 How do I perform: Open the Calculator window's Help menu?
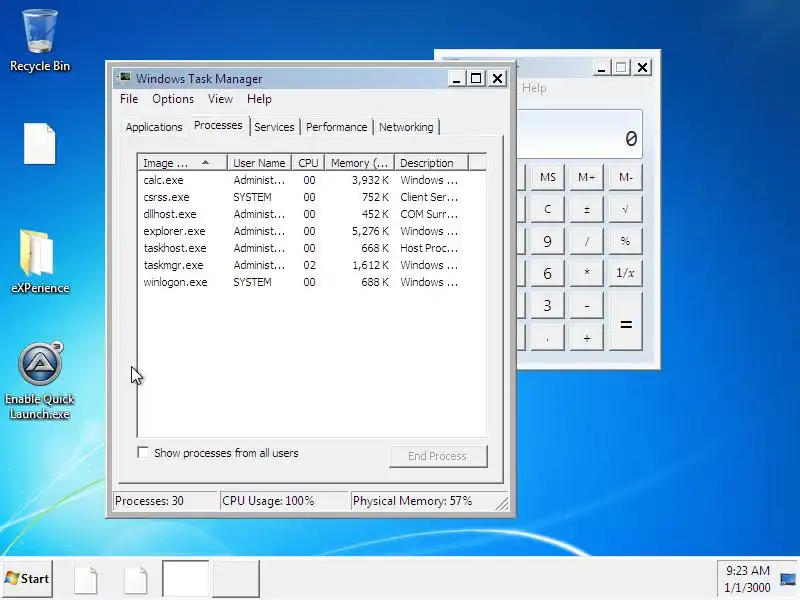pos(534,88)
